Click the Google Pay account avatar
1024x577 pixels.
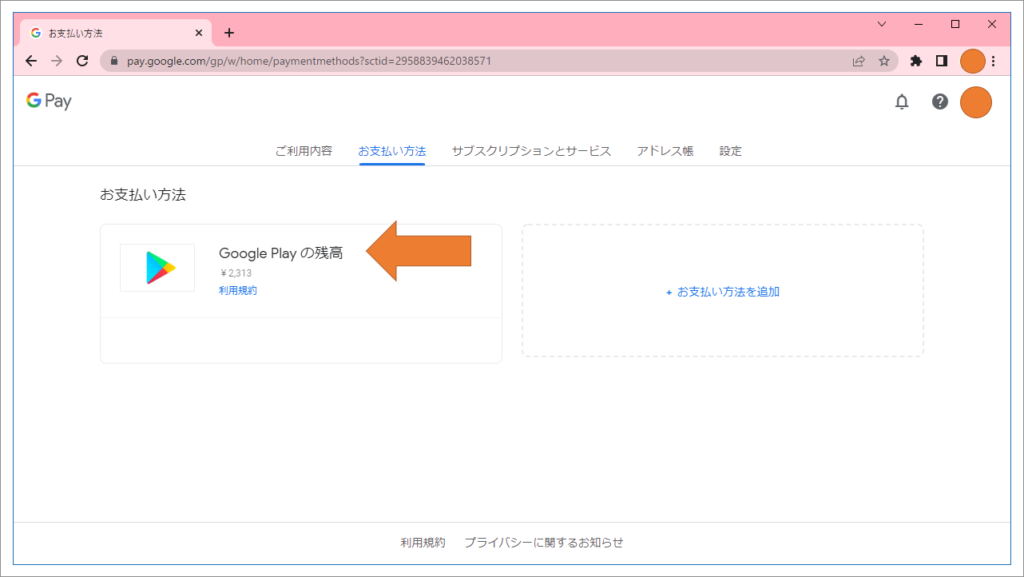tap(976, 101)
